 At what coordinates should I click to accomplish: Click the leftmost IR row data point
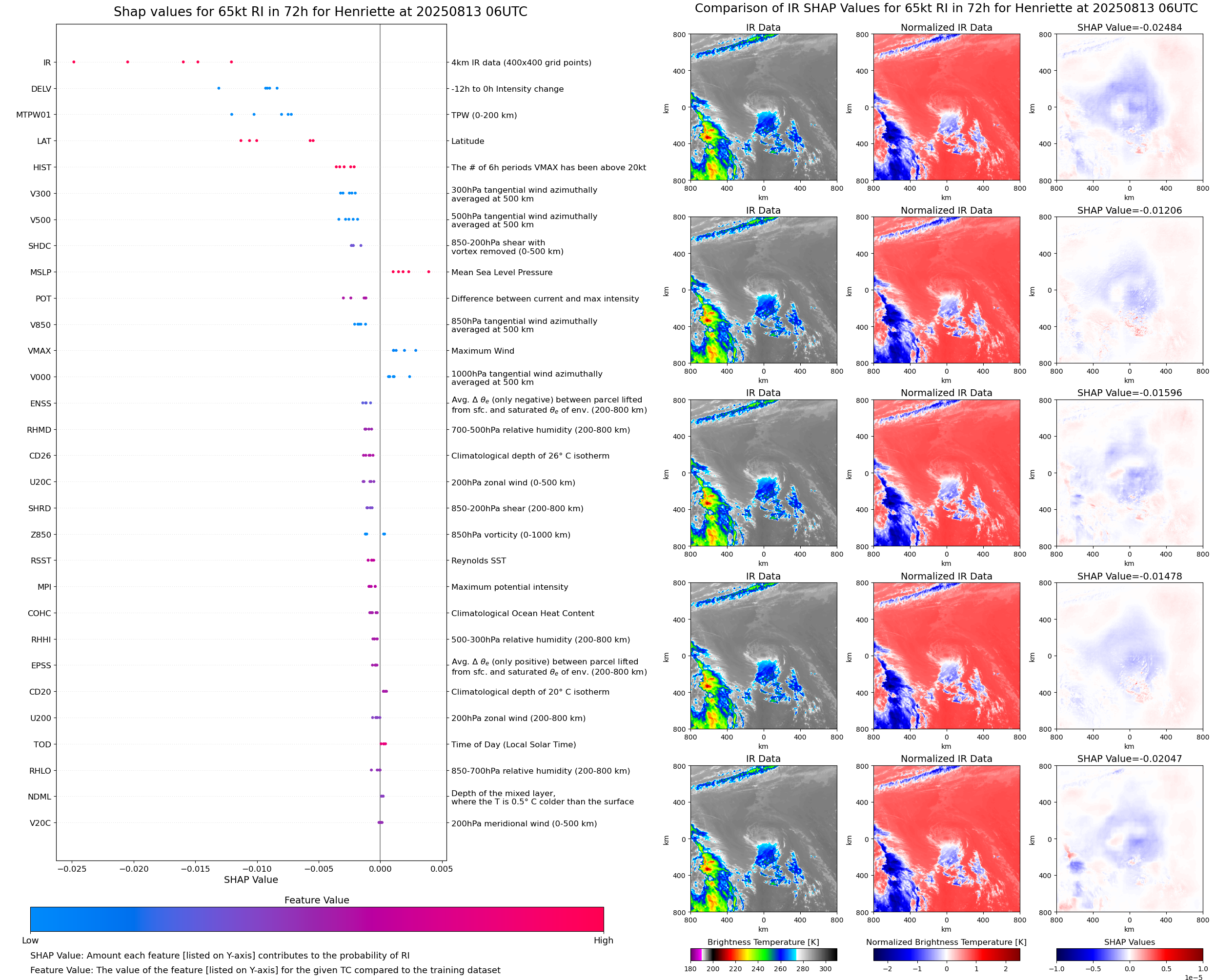pos(74,62)
